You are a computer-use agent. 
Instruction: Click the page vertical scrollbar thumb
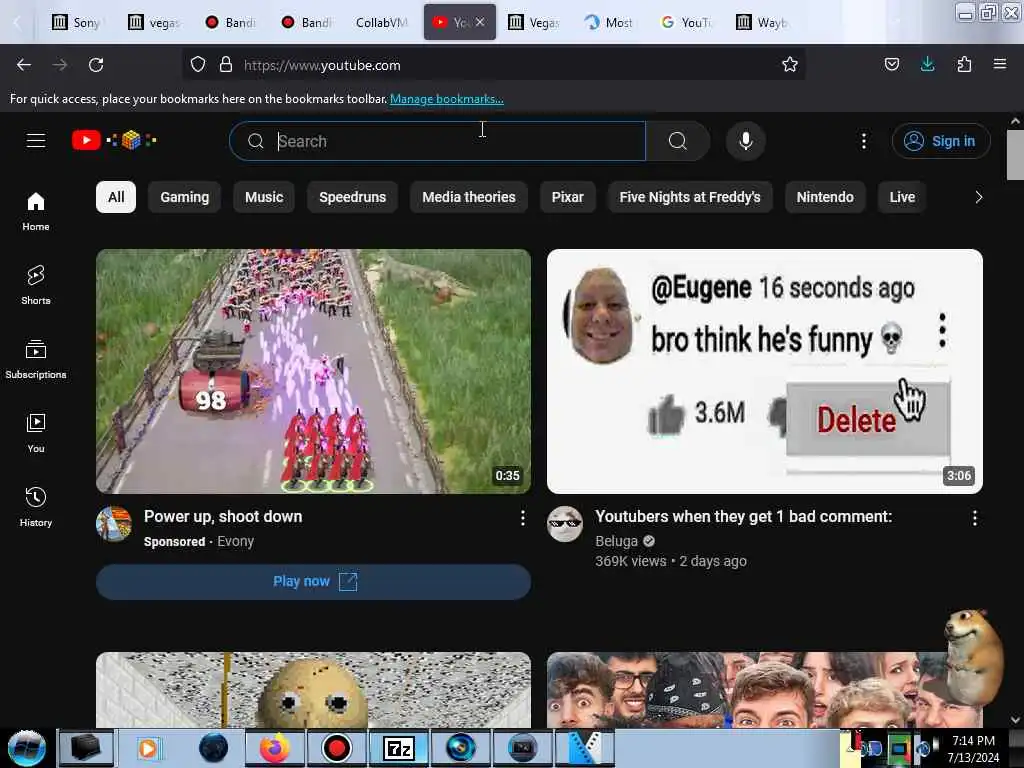1014,154
